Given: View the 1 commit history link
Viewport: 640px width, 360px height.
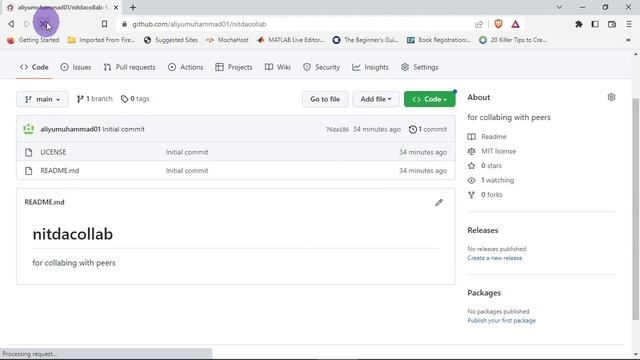Looking at the screenshot, I should (x=428, y=129).
